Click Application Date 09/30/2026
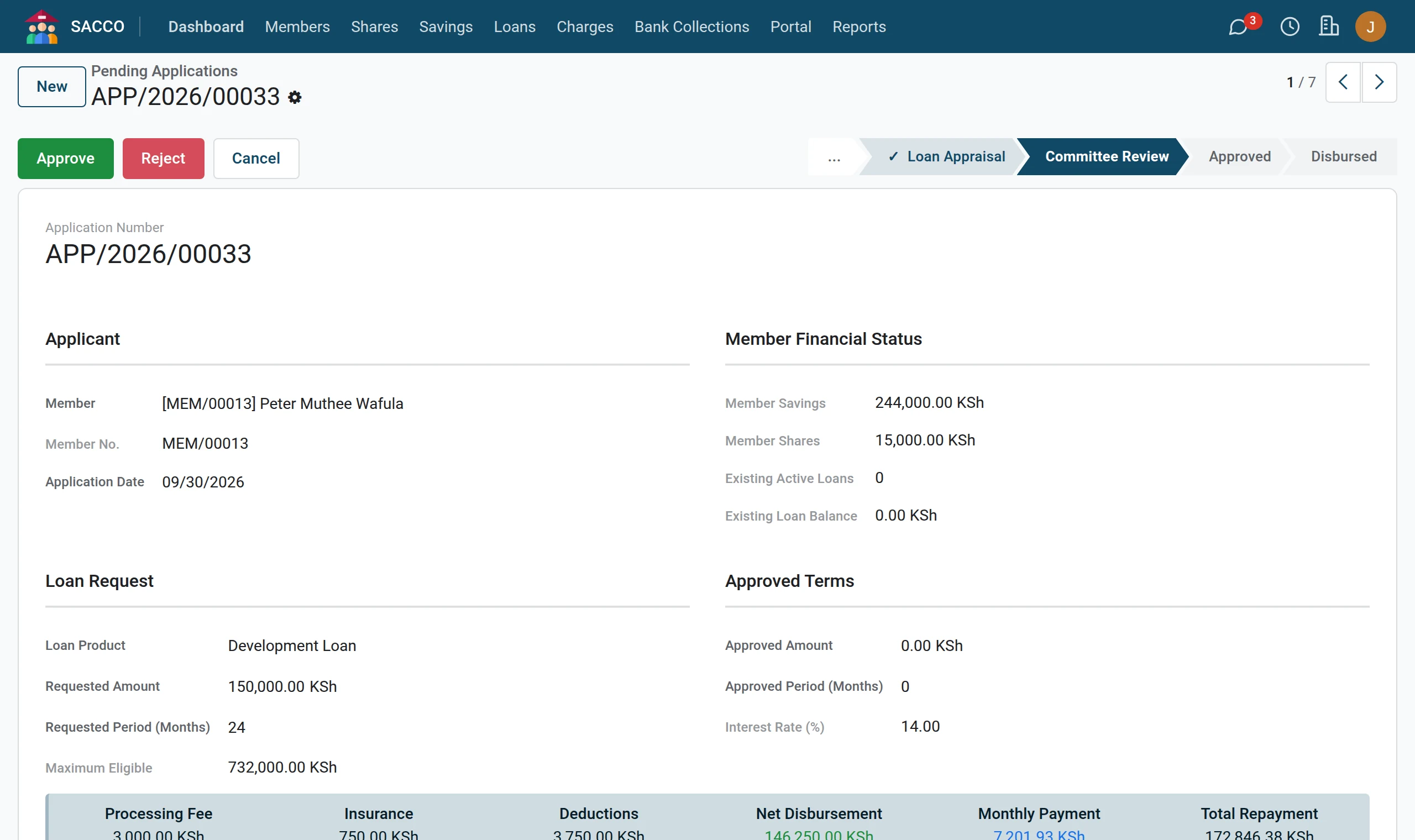 click(203, 482)
